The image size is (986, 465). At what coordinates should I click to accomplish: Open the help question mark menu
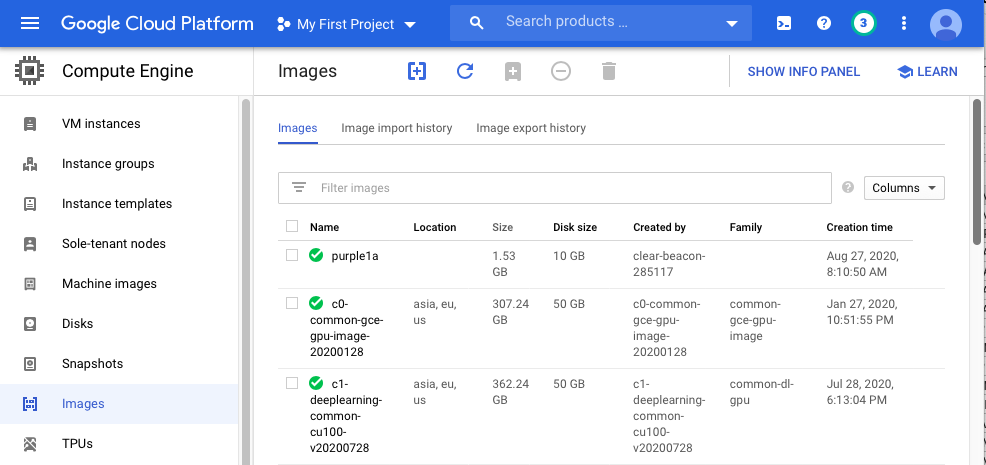tap(824, 23)
